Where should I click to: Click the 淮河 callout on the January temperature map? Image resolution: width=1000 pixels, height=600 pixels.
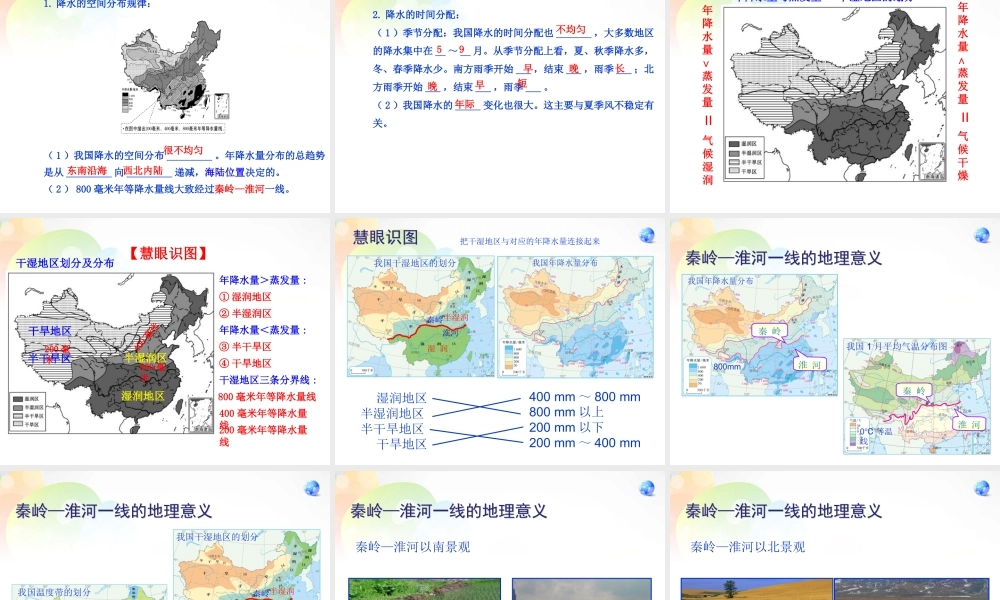(x=969, y=424)
